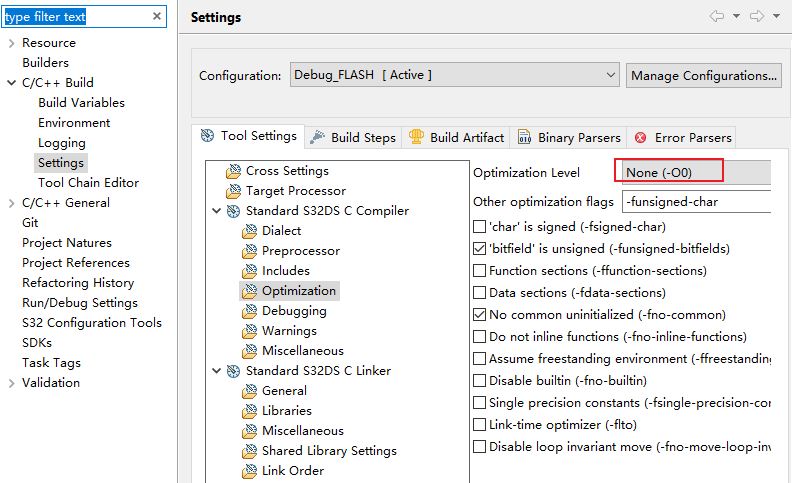Click the Binary Parsers tab icon
Viewport: 792px width, 483px height.
click(x=525, y=137)
